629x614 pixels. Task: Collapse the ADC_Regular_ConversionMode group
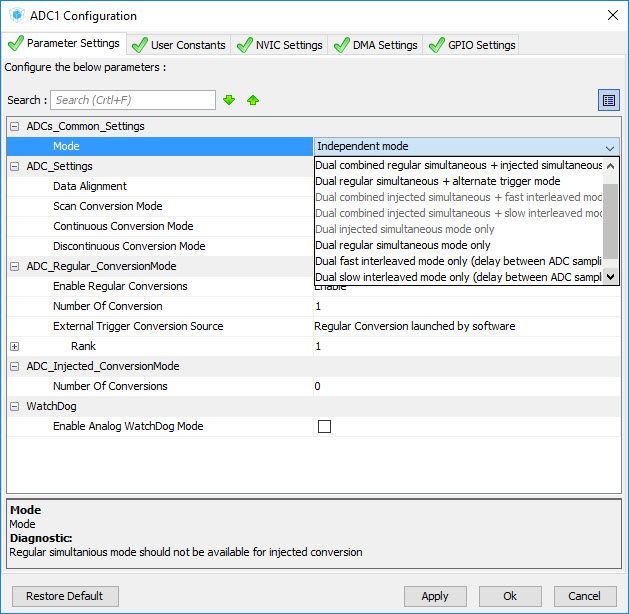coord(14,266)
